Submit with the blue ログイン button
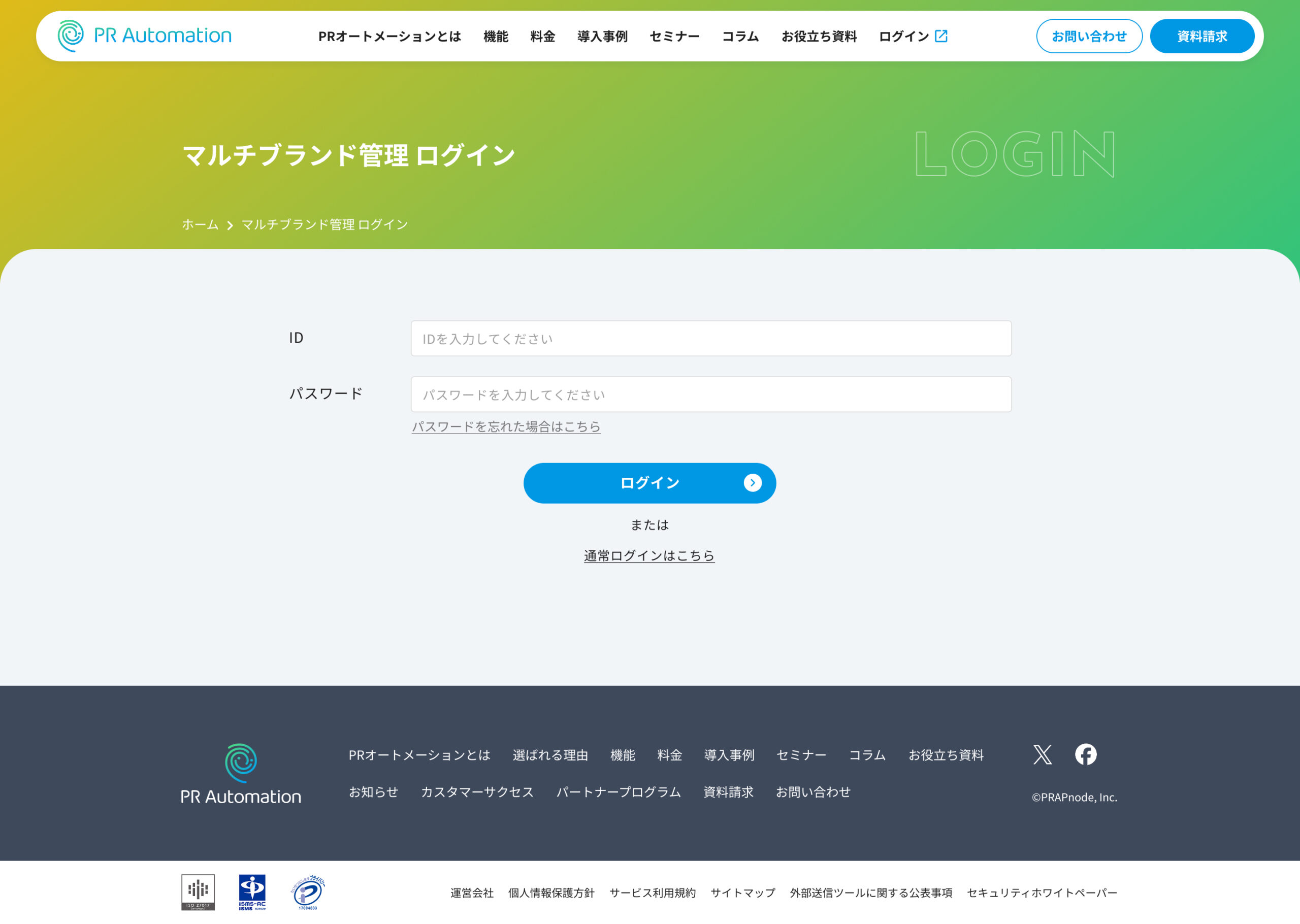Image resolution: width=1300 pixels, height=924 pixels. (649, 483)
